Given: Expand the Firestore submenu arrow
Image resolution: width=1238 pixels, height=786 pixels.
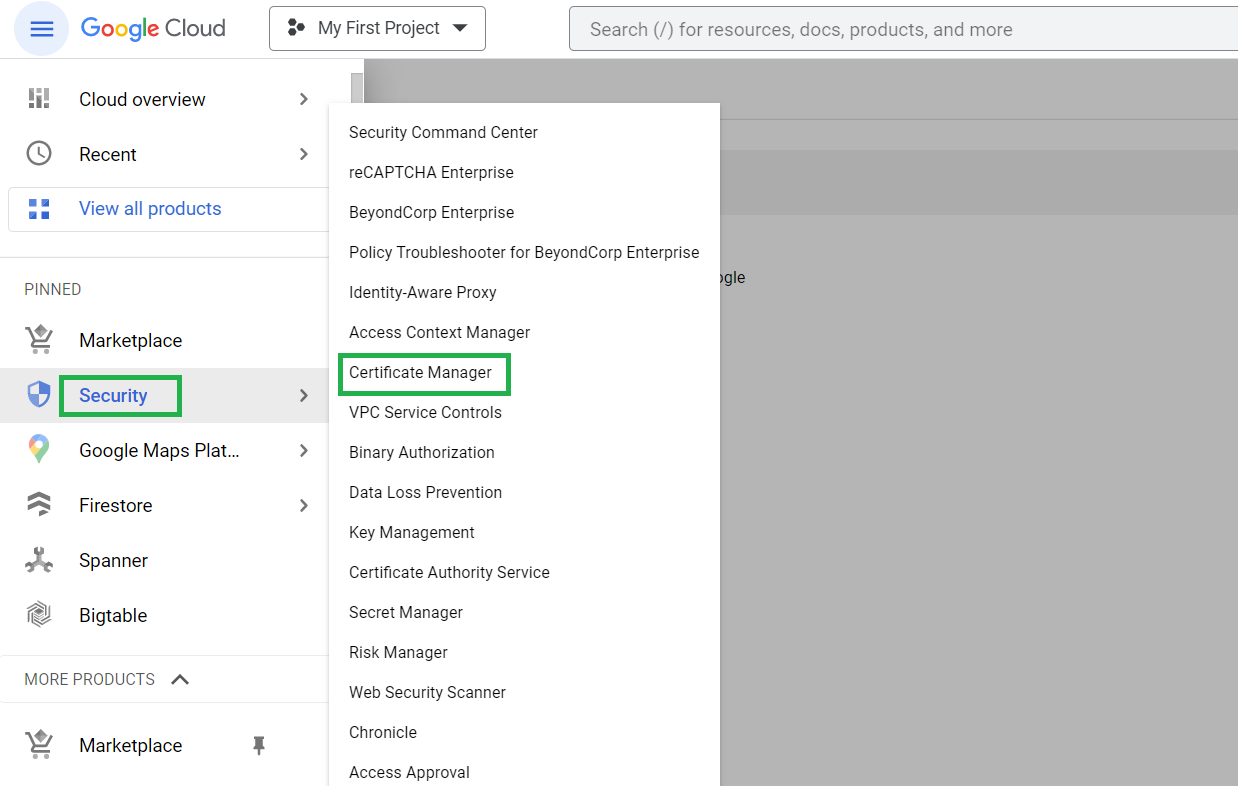Looking at the screenshot, I should (x=304, y=505).
